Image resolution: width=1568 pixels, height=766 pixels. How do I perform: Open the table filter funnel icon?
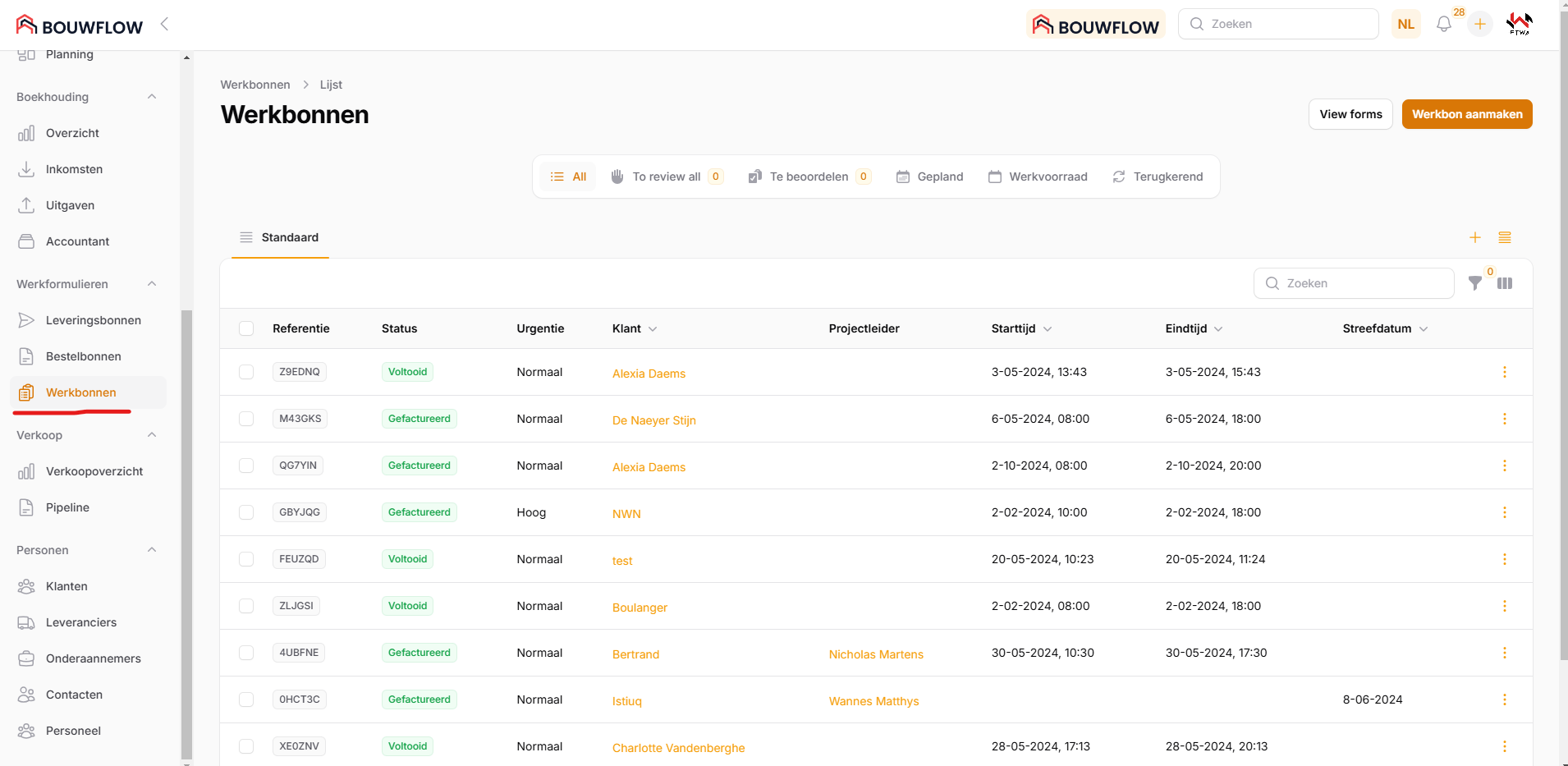(x=1475, y=283)
